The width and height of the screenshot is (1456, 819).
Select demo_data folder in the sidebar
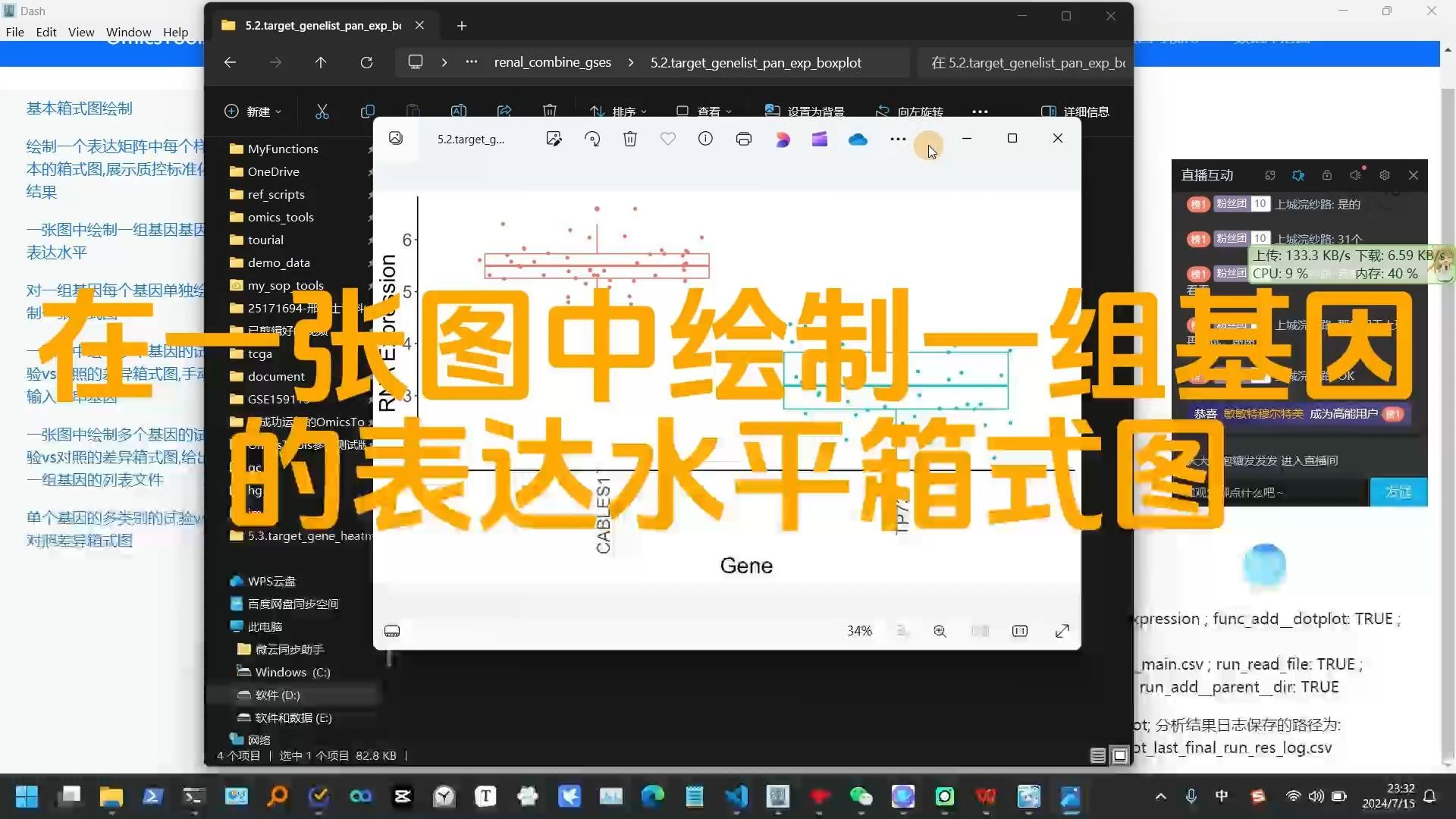(x=278, y=262)
